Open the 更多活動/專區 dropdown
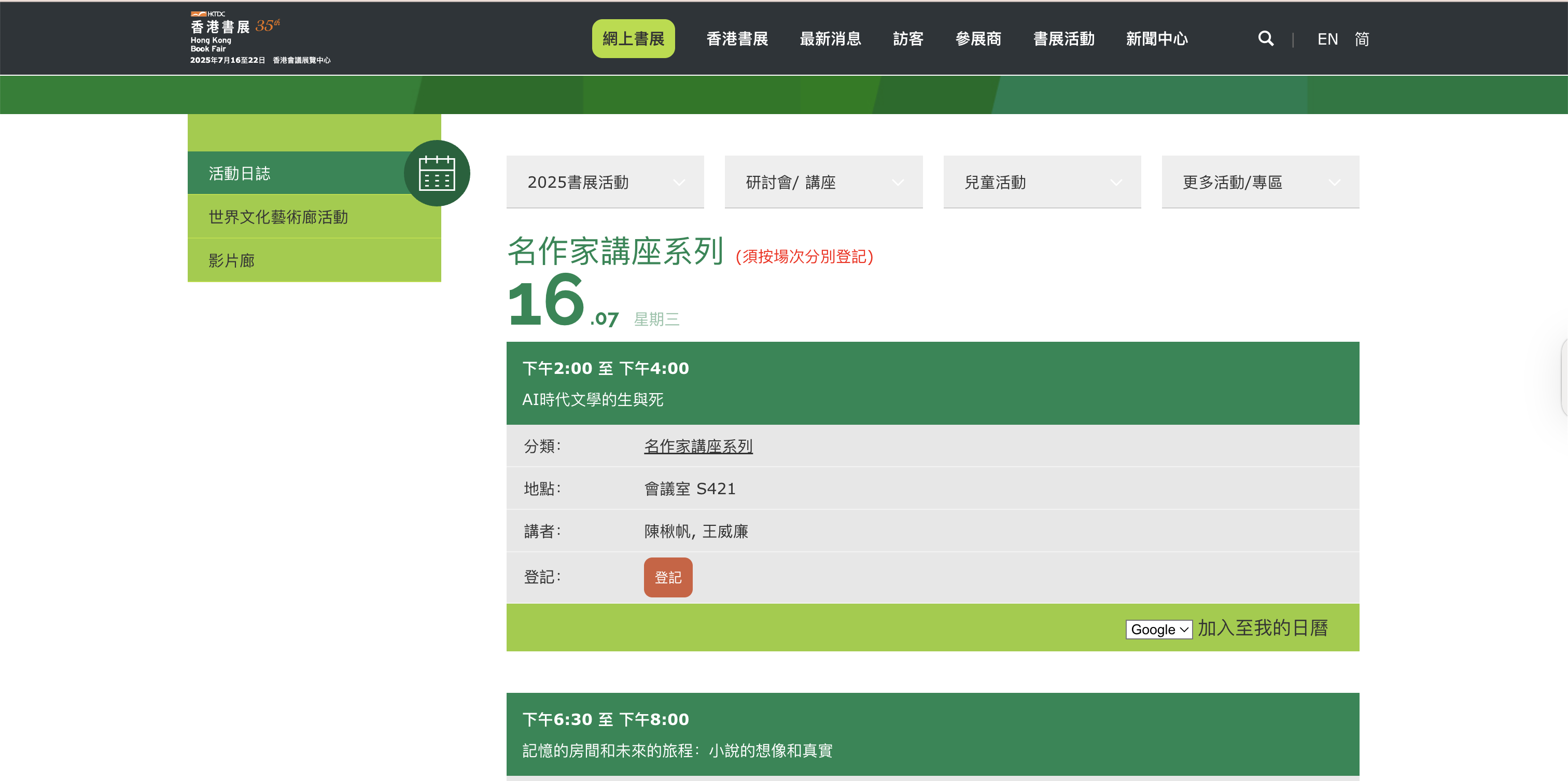This screenshot has height=781, width=1568. 1260,182
